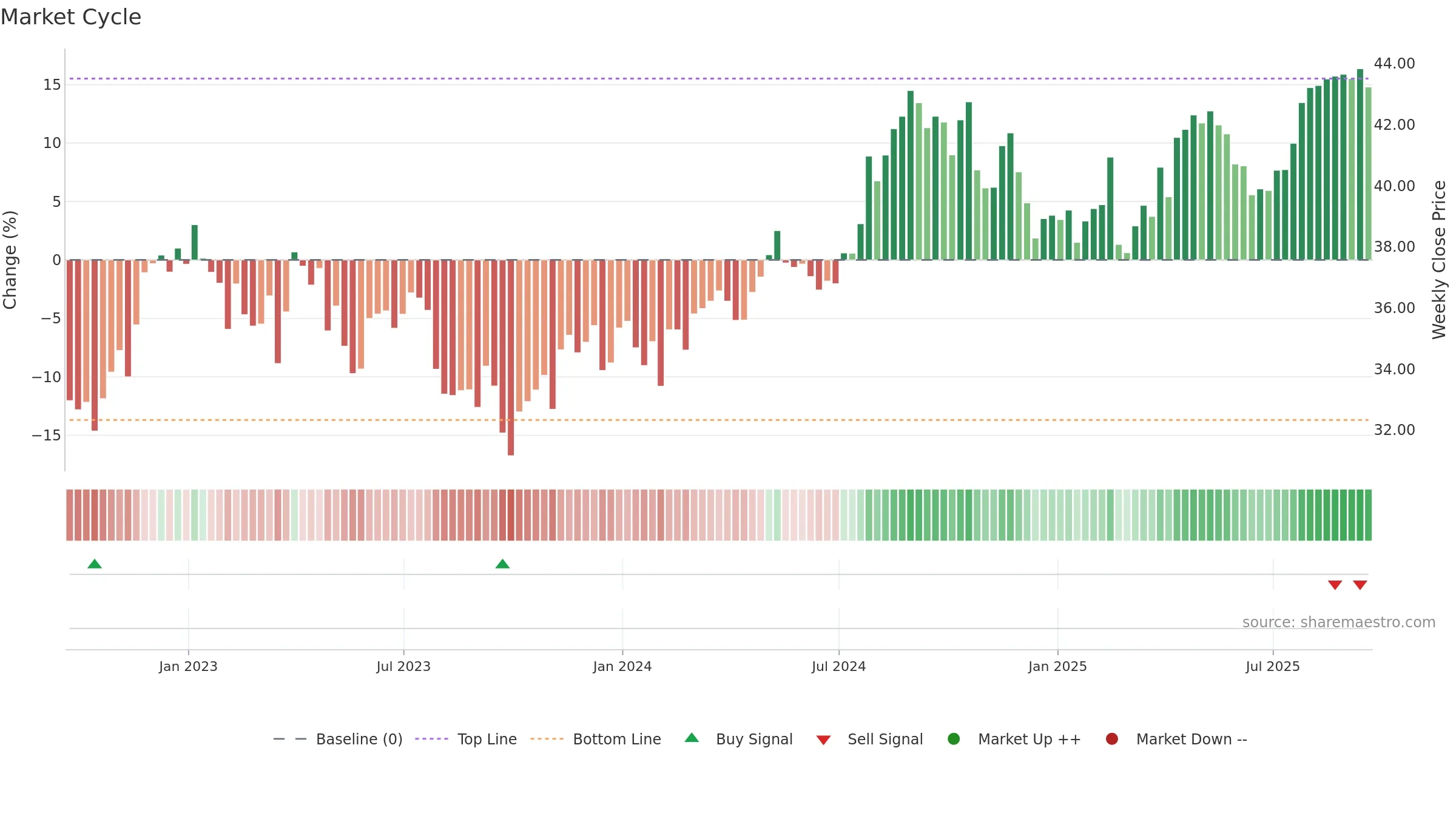This screenshot has width=1456, height=819.
Task: Click the Jul 2025 axis label
Action: pyautogui.click(x=1273, y=666)
